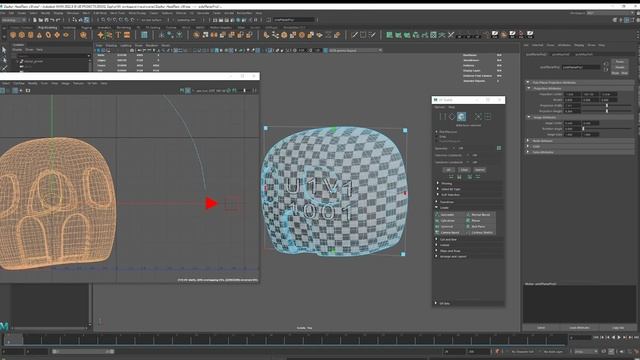Toggle the Attribute Editor sidebar icon top right
This screenshot has width=640, height=360.
tap(627, 20)
